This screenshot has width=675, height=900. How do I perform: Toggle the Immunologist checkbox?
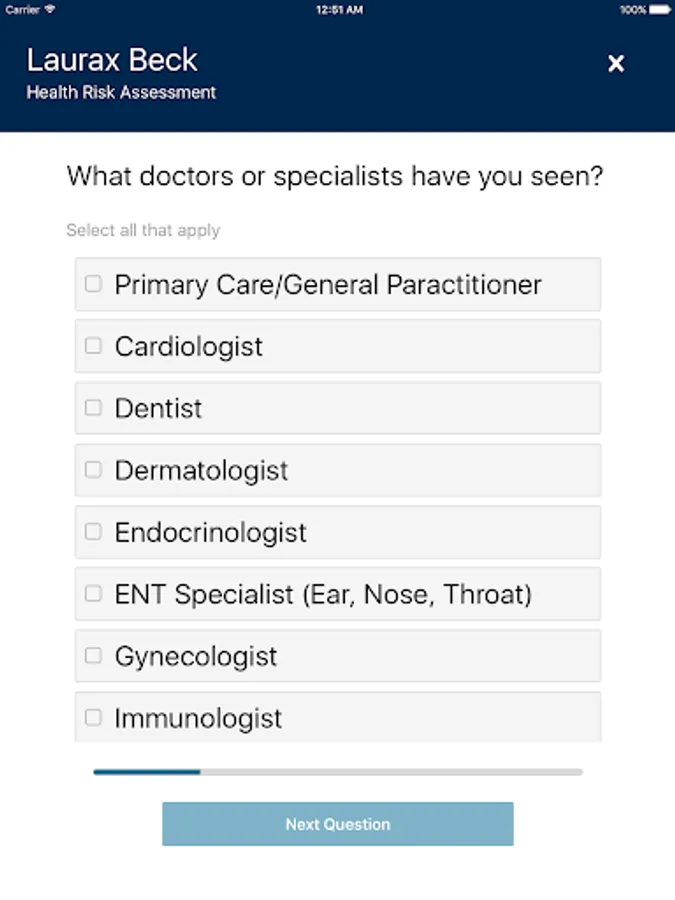93,718
